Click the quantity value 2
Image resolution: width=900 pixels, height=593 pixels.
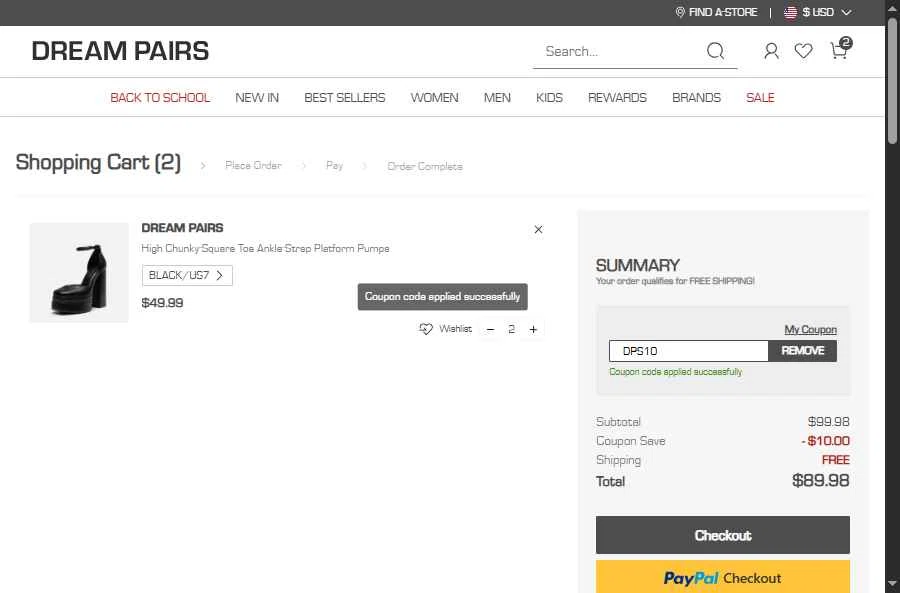point(511,330)
